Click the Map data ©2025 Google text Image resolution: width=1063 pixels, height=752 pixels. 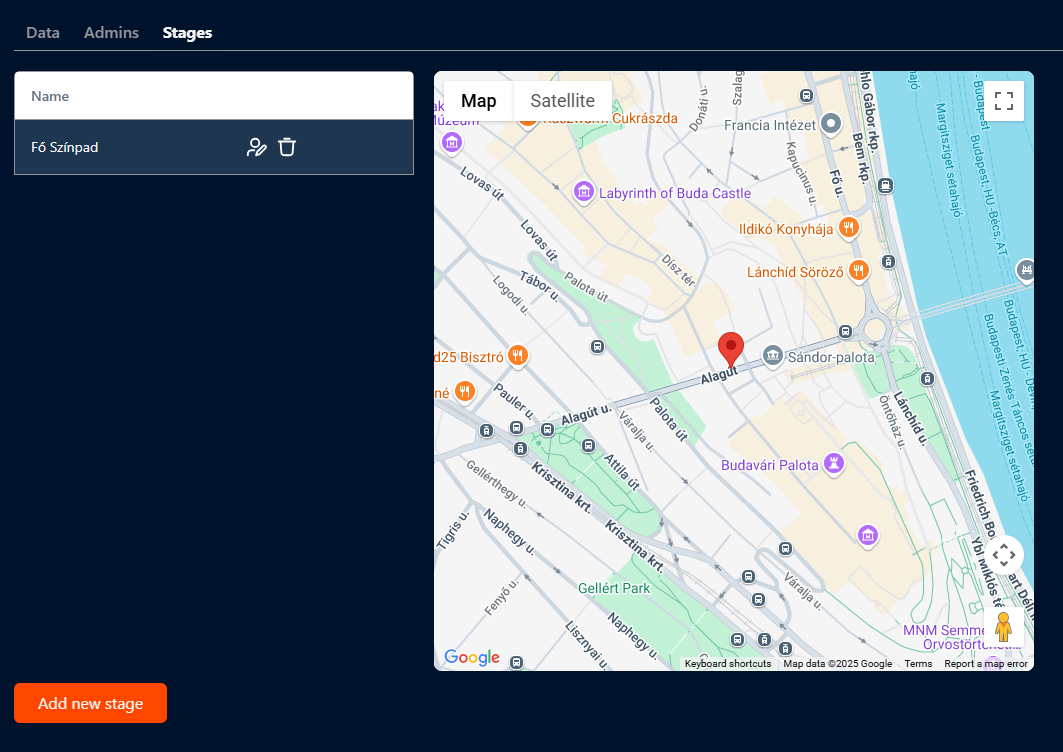point(837,664)
